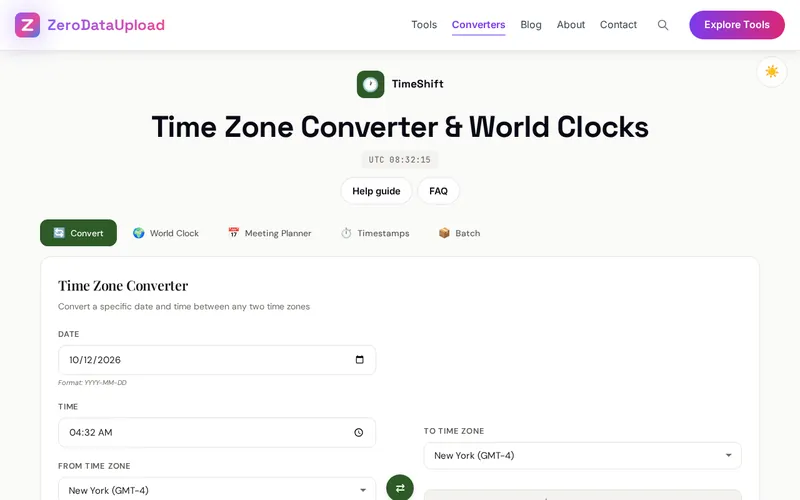800x500 pixels.
Task: Click the TimeShift title text
Action: [x=417, y=84]
